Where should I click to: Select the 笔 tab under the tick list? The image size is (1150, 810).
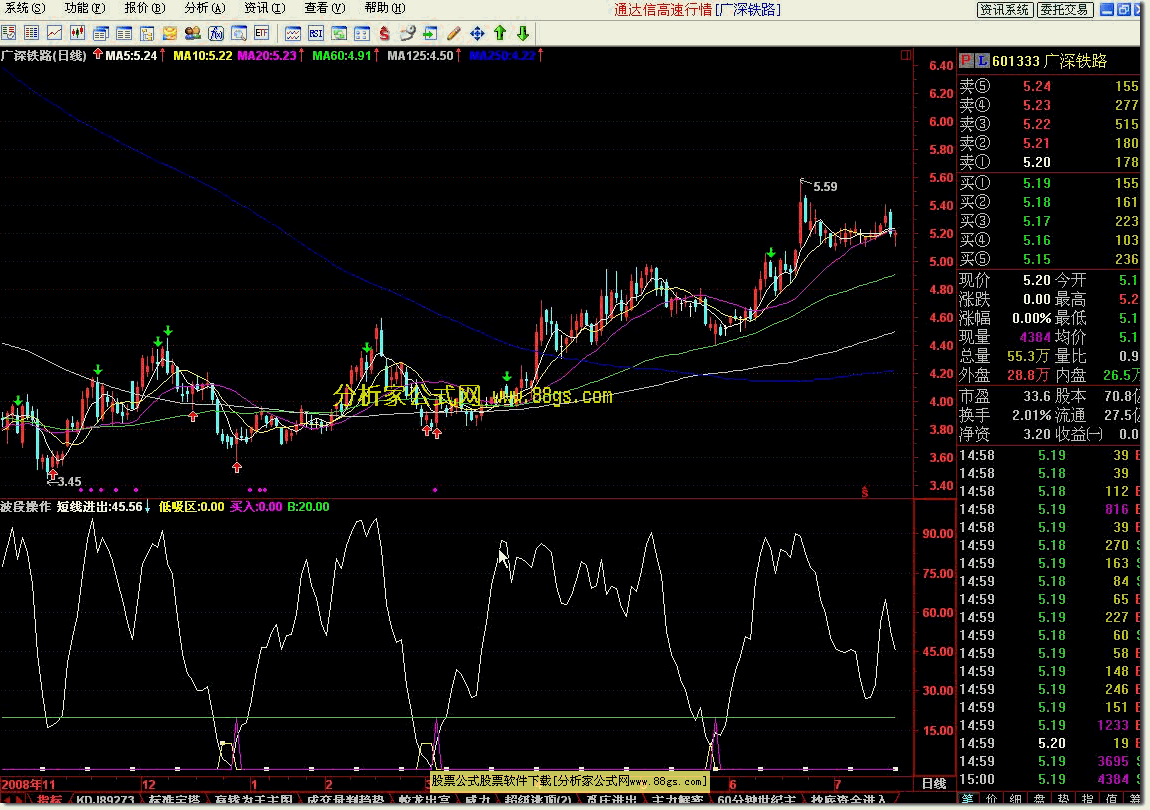[x=967, y=800]
